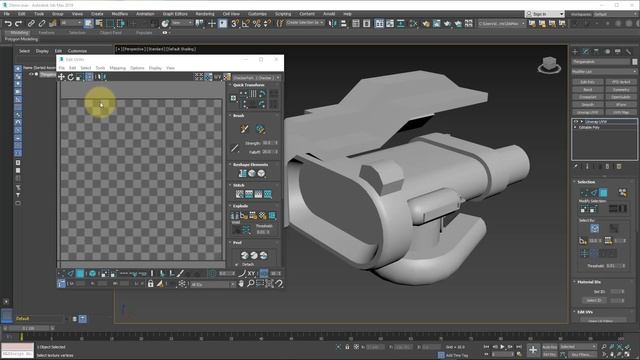Select Polygon sub-object mode in Edit UVWs
This screenshot has width=640, height=360.
(80, 273)
